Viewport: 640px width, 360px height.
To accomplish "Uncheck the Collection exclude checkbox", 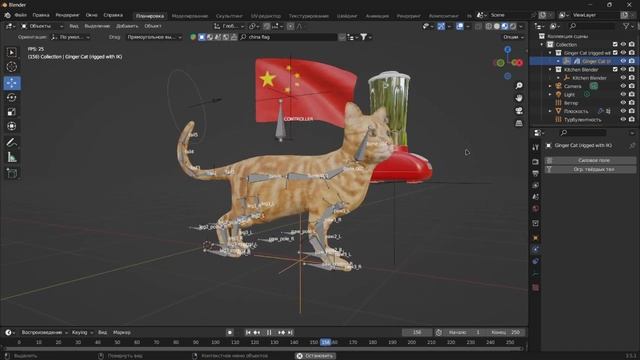I will coord(615,44).
